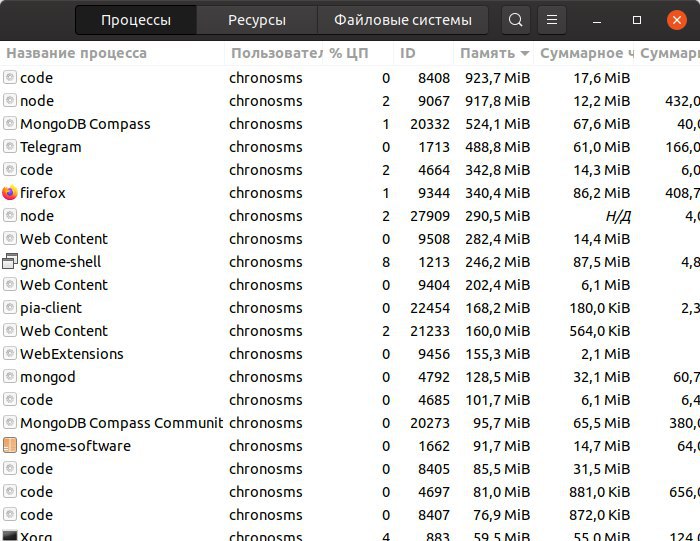Screen dimensions: 700x541
Task: Click icon of Web Content 21233
Action: (x=10, y=331)
